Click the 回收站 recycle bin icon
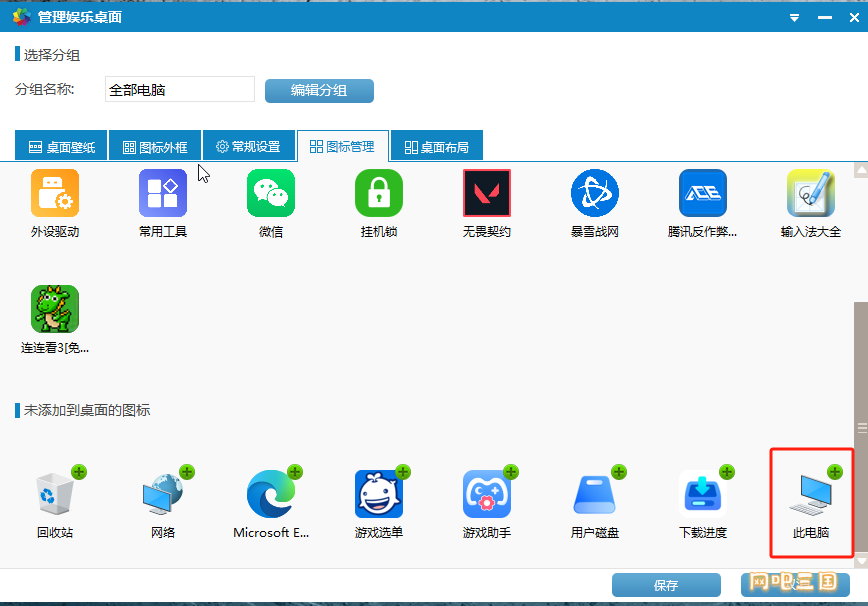 55,494
